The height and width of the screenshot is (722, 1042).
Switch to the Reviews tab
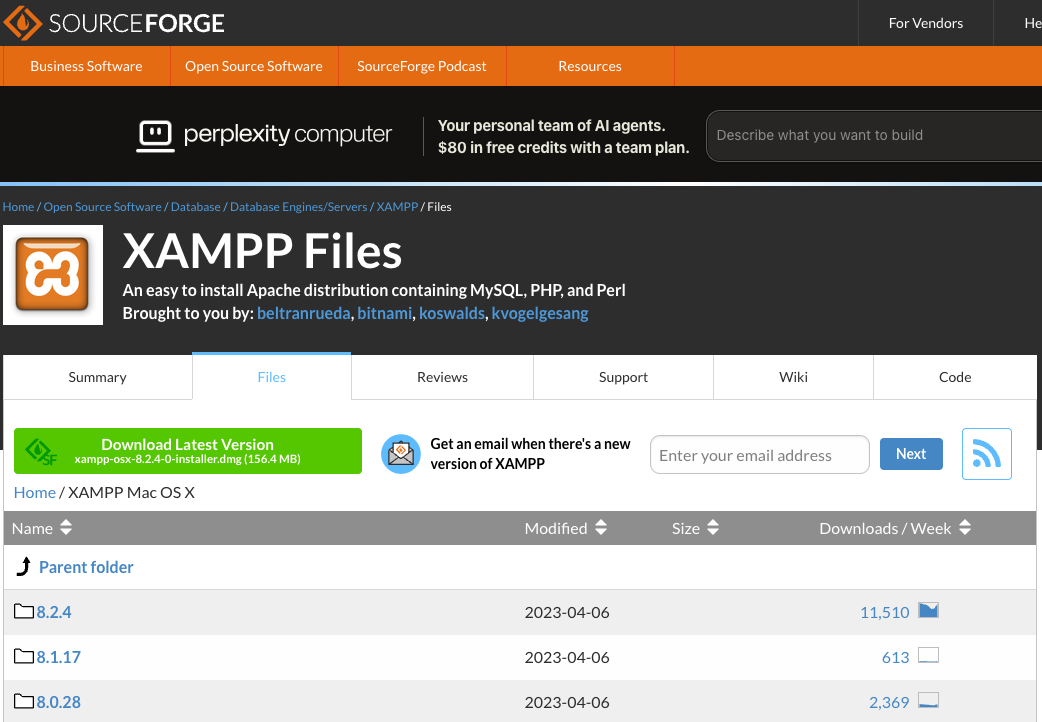(442, 377)
